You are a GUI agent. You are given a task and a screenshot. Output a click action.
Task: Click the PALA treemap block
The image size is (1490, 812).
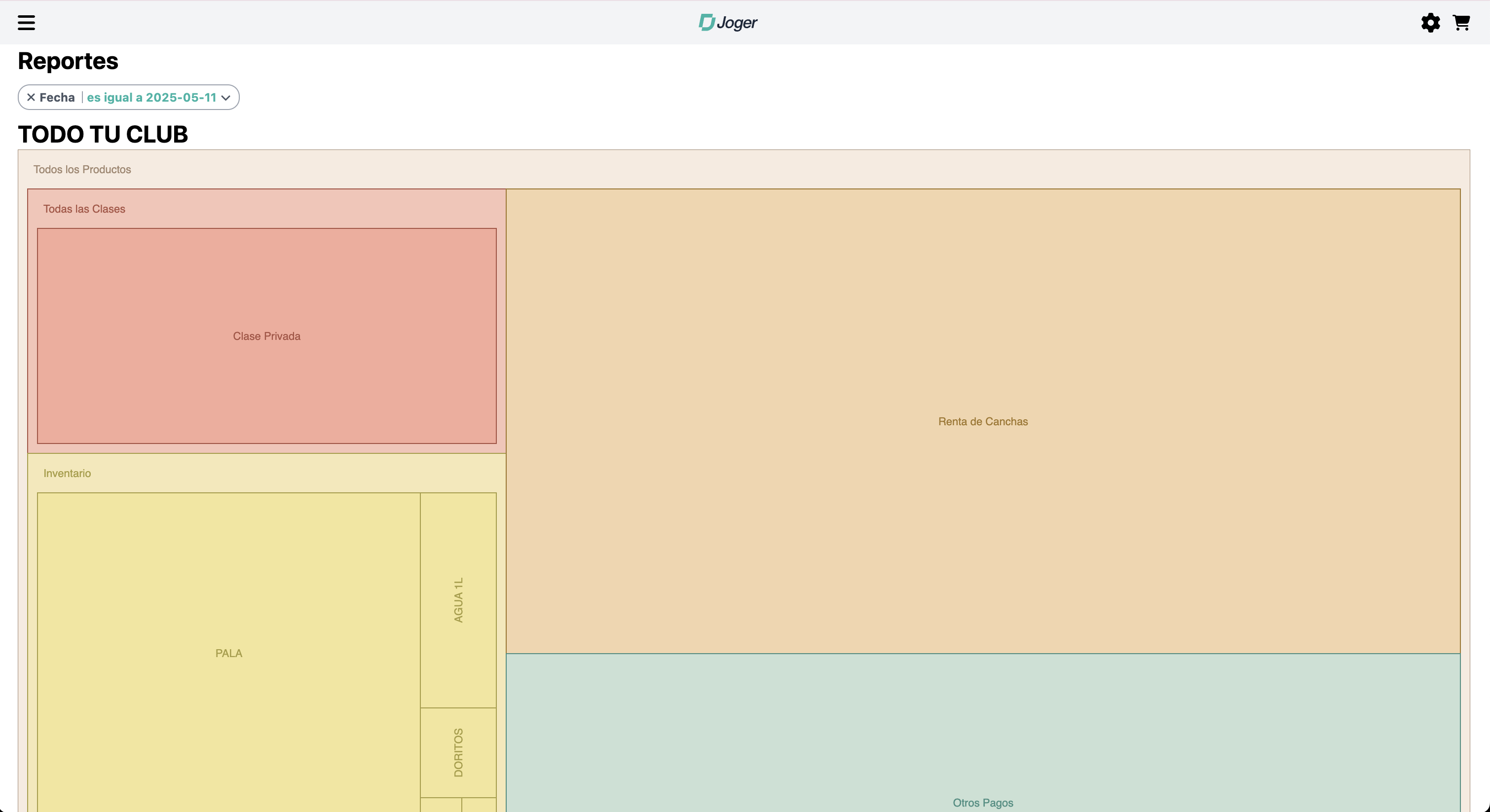(x=228, y=653)
